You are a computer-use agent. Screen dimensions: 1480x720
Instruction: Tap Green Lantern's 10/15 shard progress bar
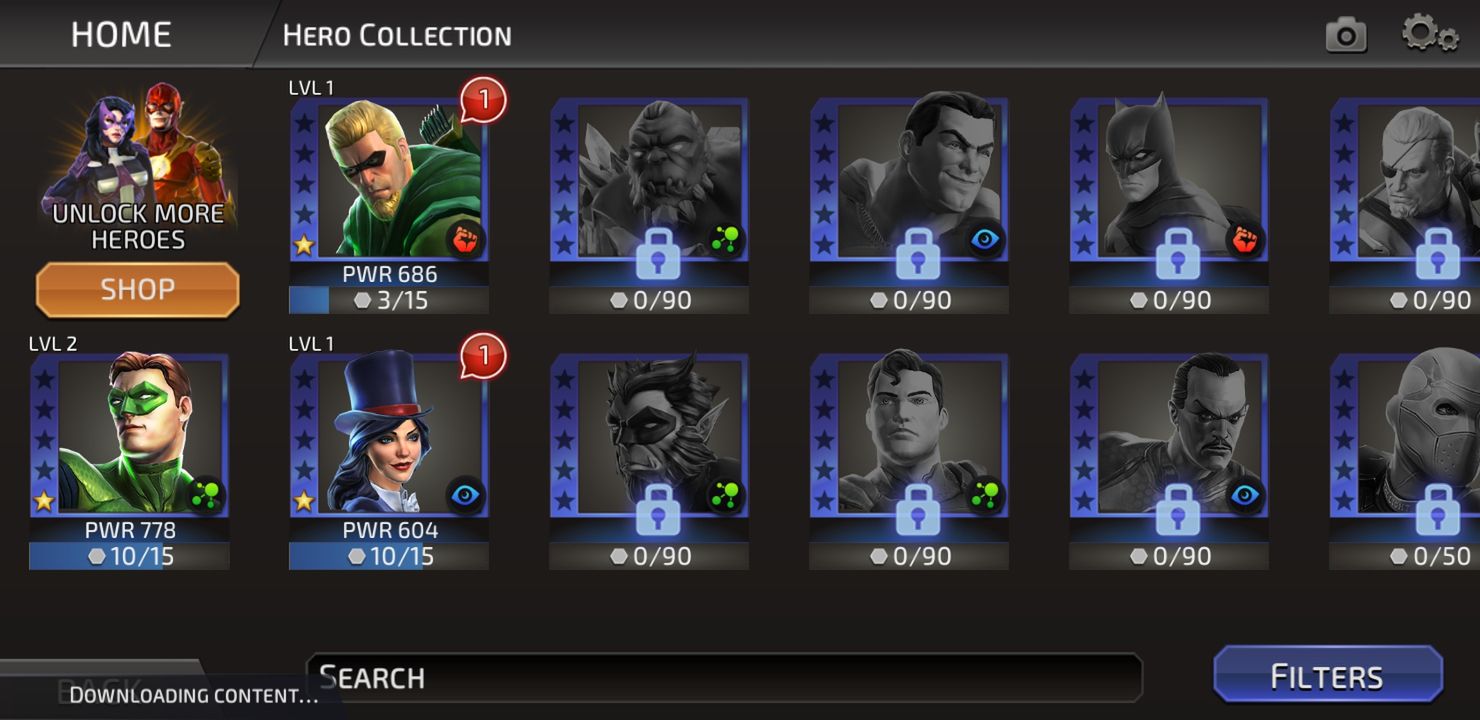point(129,557)
